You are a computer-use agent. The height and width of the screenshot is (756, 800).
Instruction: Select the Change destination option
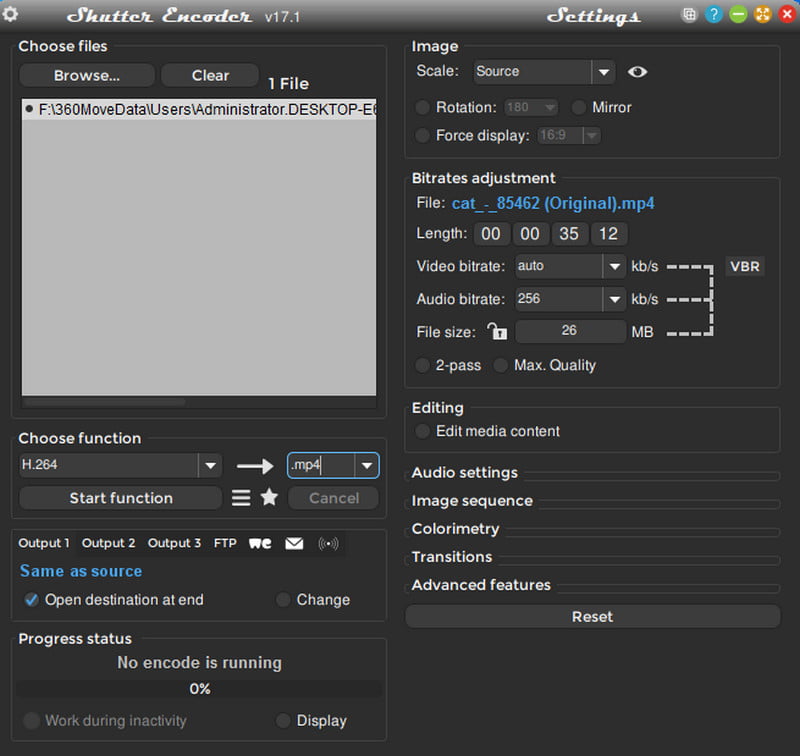[x=283, y=600]
